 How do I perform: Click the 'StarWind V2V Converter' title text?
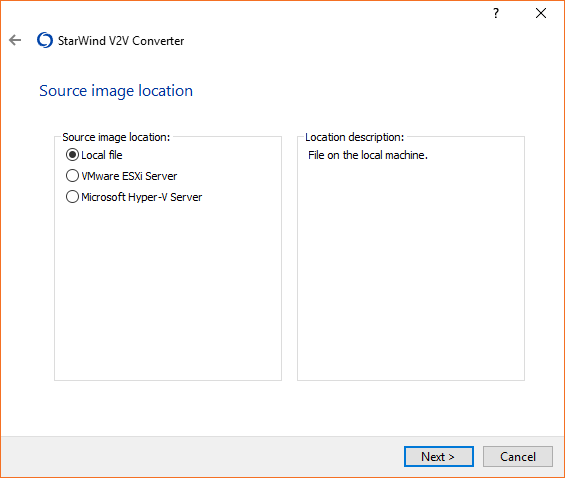point(121,41)
